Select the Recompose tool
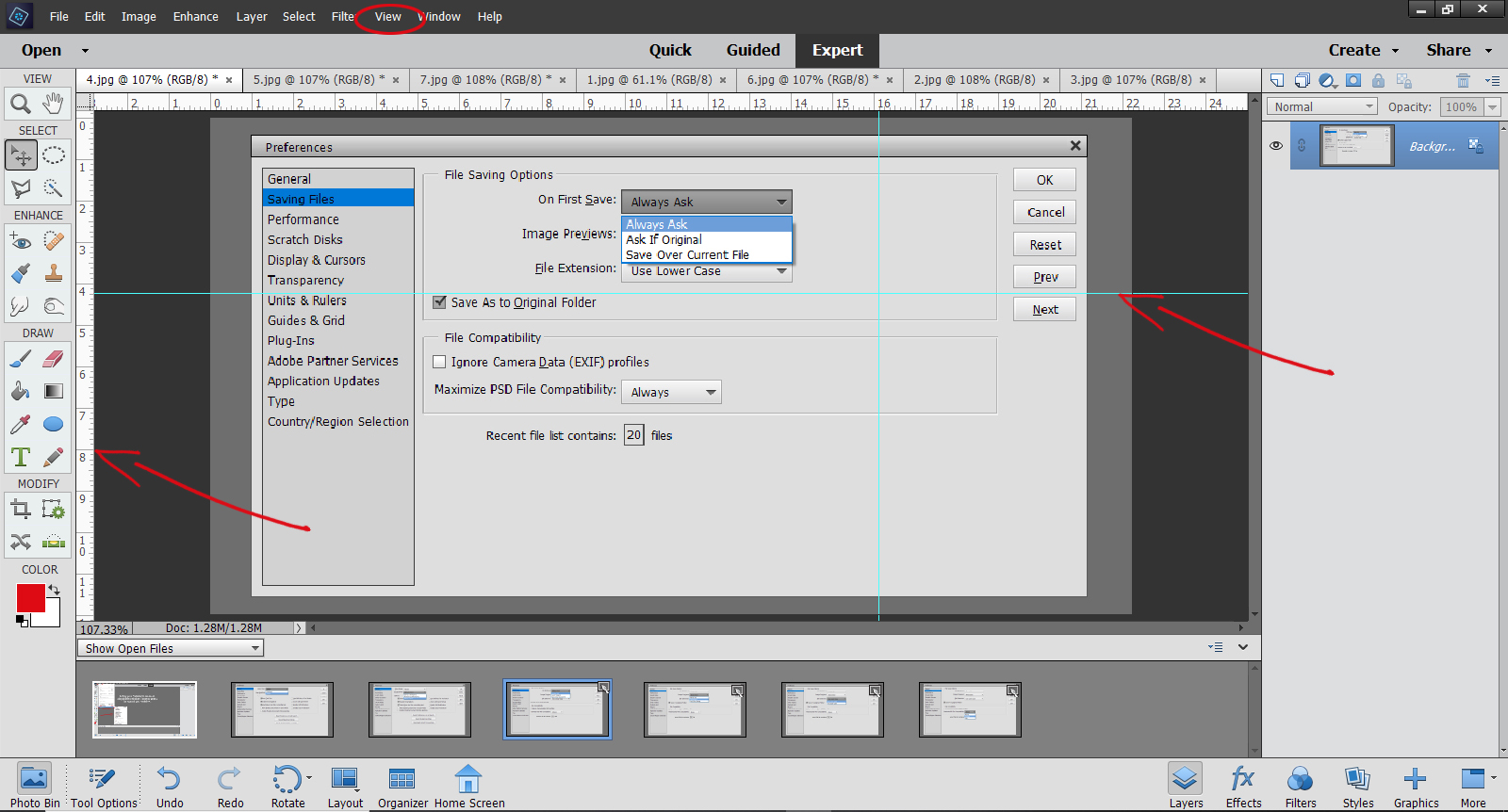 [x=54, y=510]
